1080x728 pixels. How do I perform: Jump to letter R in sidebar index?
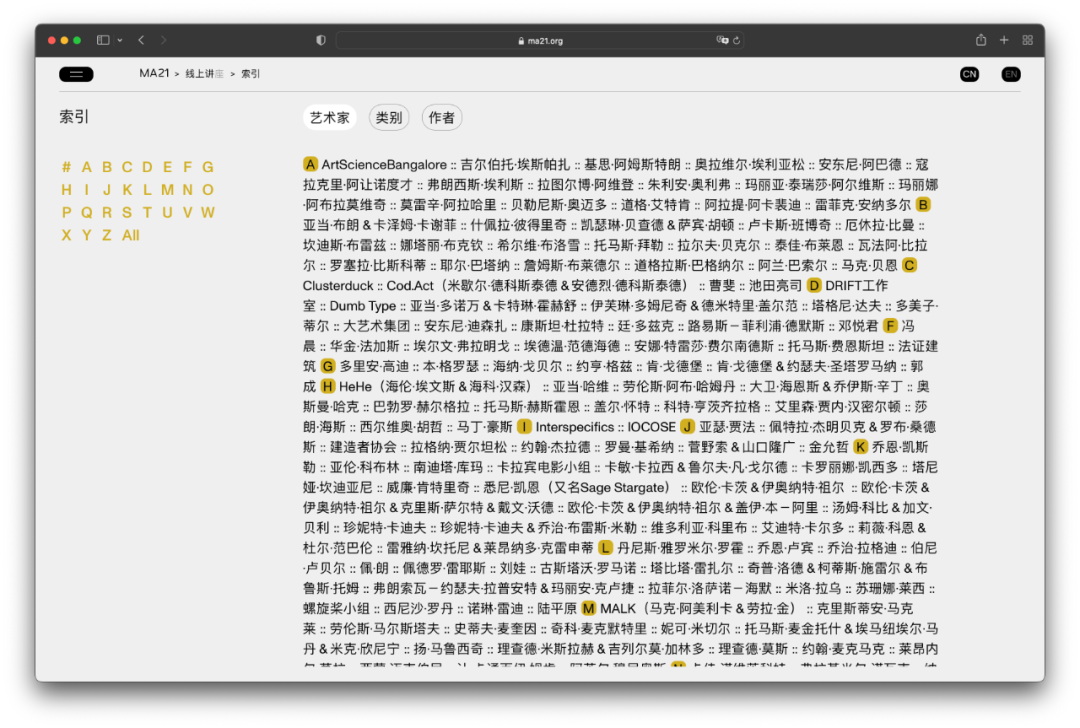[107, 212]
